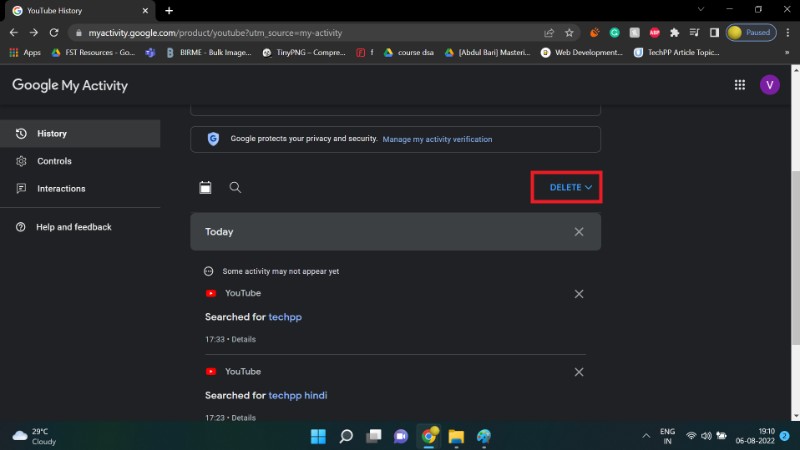Expand the DELETE dropdown
The height and width of the screenshot is (450, 800).
pos(571,187)
